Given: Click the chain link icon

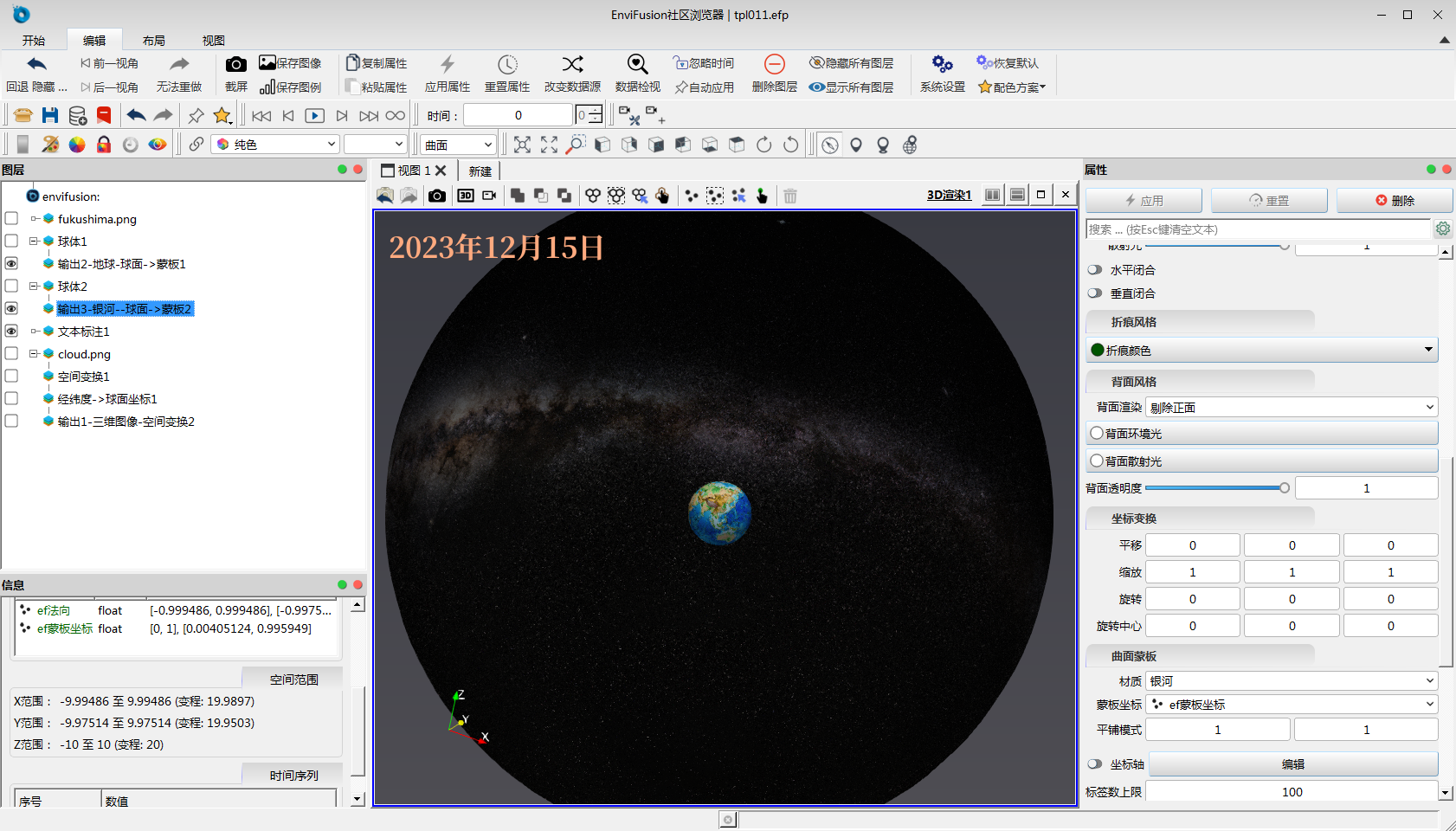Looking at the screenshot, I should pyautogui.click(x=196, y=145).
